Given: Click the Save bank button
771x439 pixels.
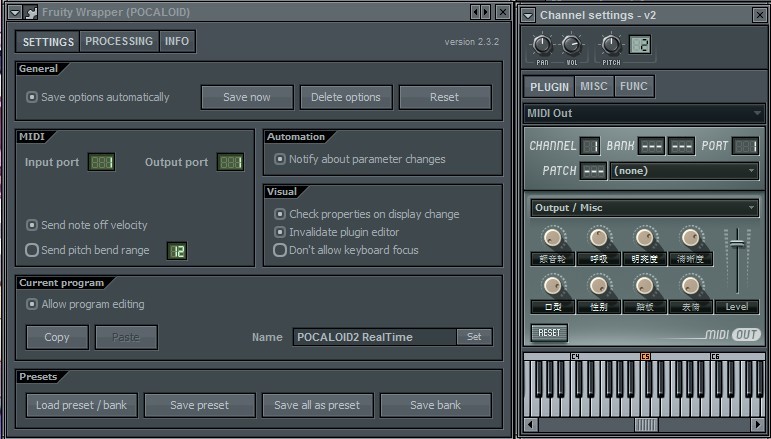Looking at the screenshot, I should click(436, 405).
